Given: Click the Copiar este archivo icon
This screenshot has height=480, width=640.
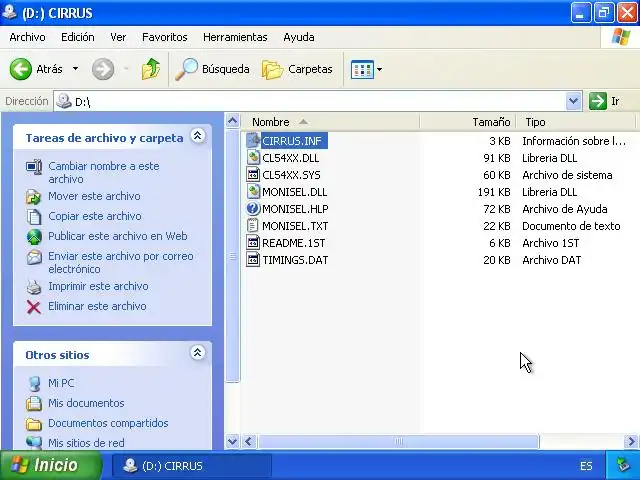Looking at the screenshot, I should tap(34, 216).
